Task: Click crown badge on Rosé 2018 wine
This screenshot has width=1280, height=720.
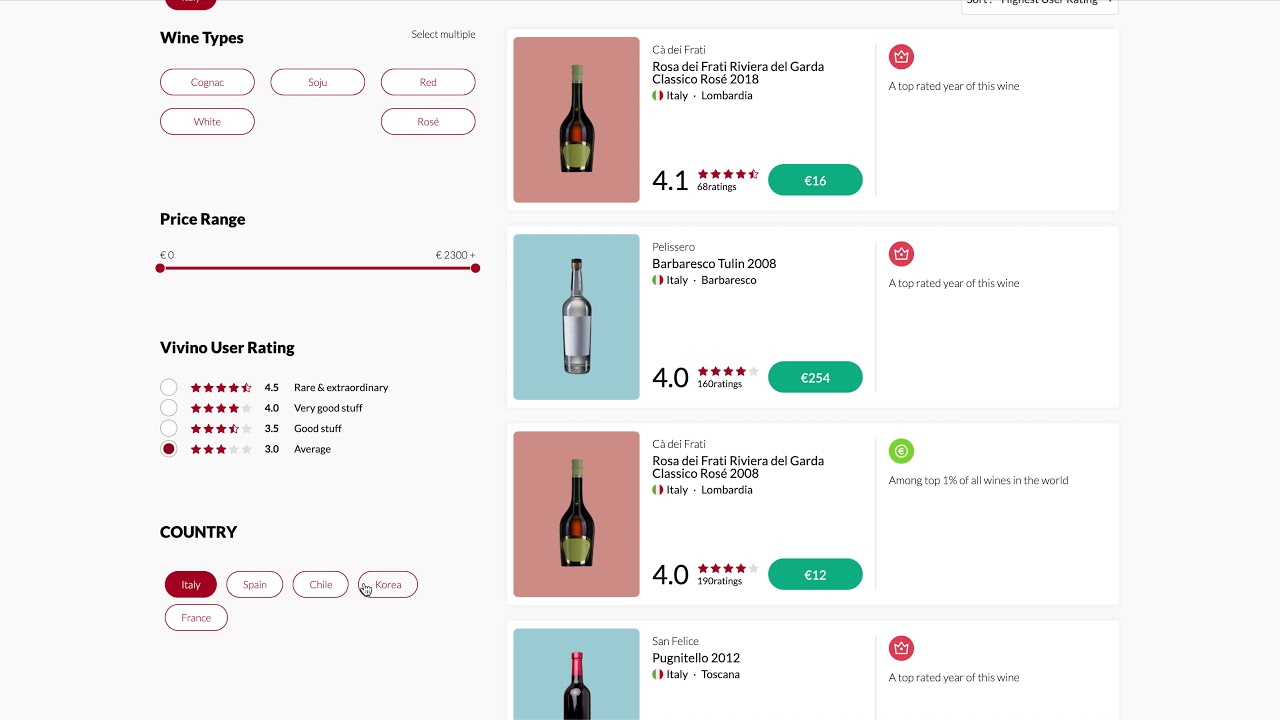Action: click(x=901, y=57)
